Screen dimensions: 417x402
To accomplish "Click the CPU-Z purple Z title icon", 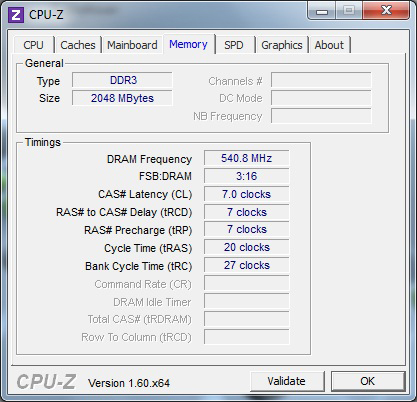I will (x=16, y=15).
